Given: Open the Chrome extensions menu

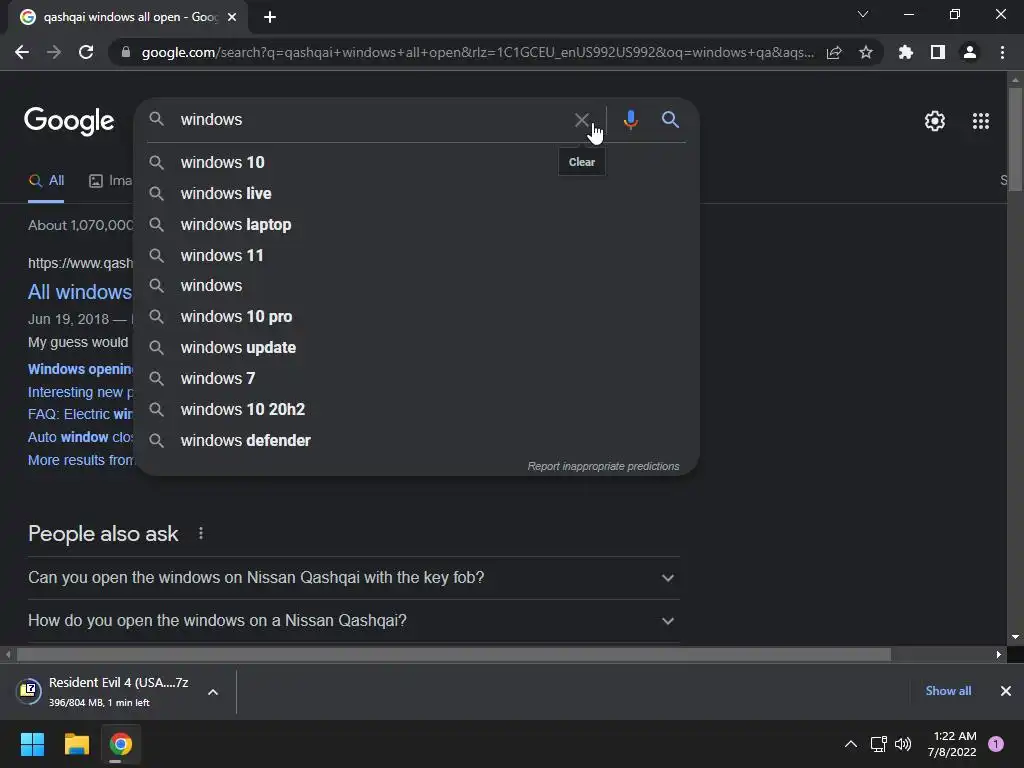Looking at the screenshot, I should coord(905,52).
